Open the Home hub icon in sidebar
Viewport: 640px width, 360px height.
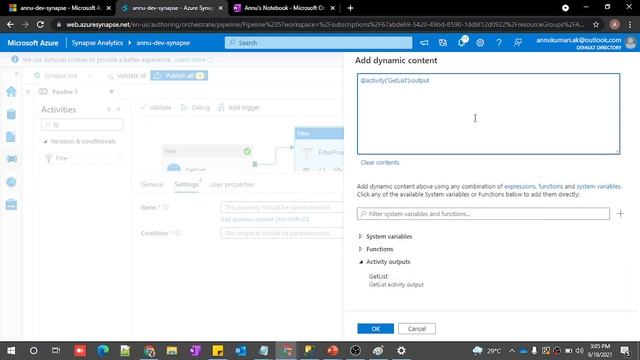[x=11, y=91]
